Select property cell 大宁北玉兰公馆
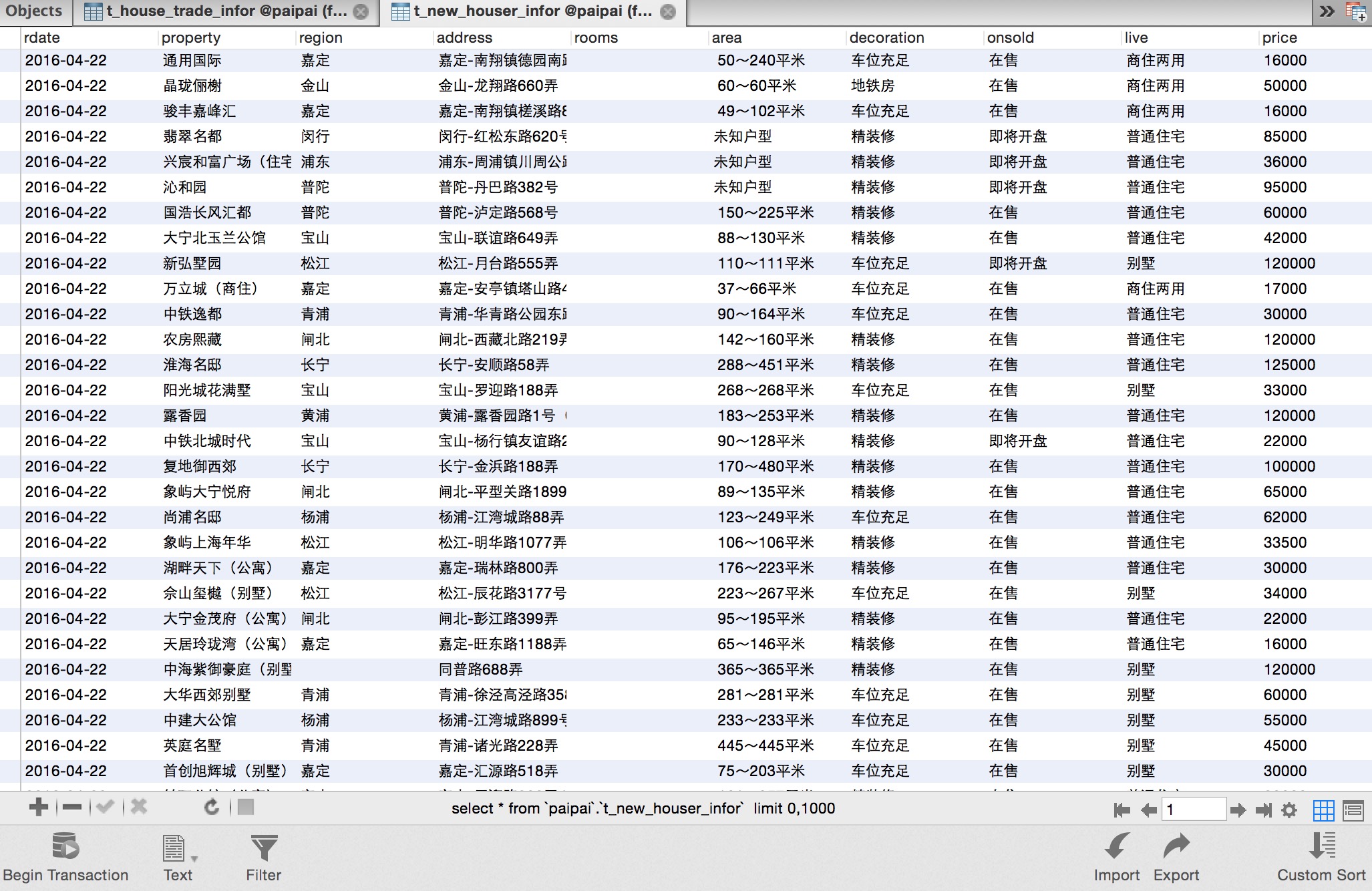 click(x=214, y=238)
